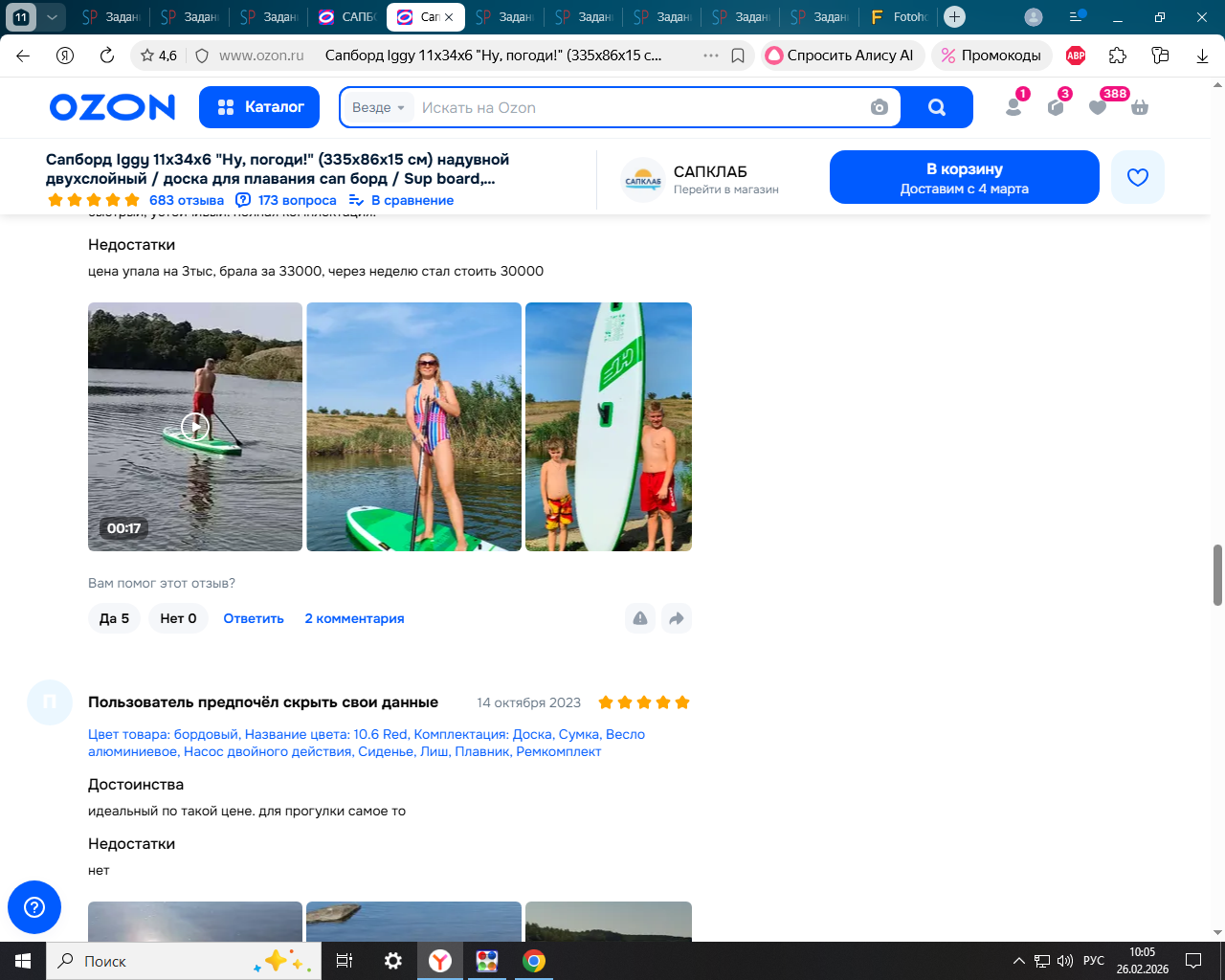
Task: Share the review via the arrow icon
Action: (x=677, y=618)
